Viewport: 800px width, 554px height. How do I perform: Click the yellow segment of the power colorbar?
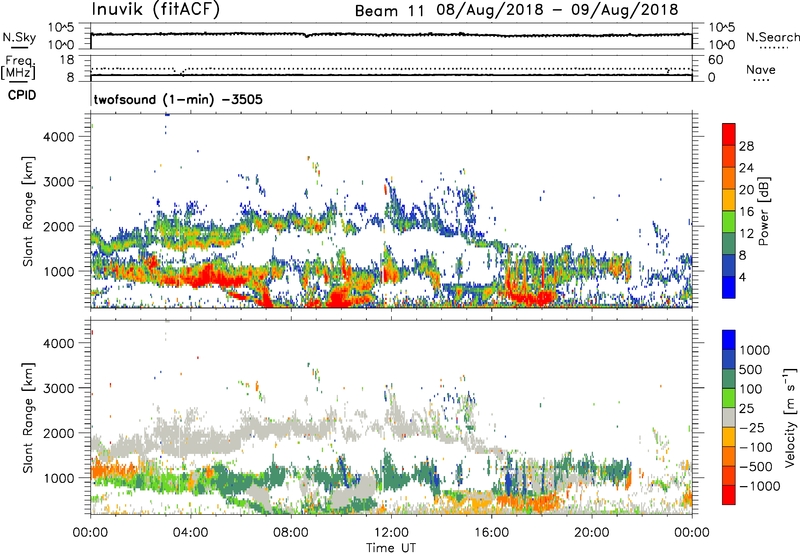[729, 199]
